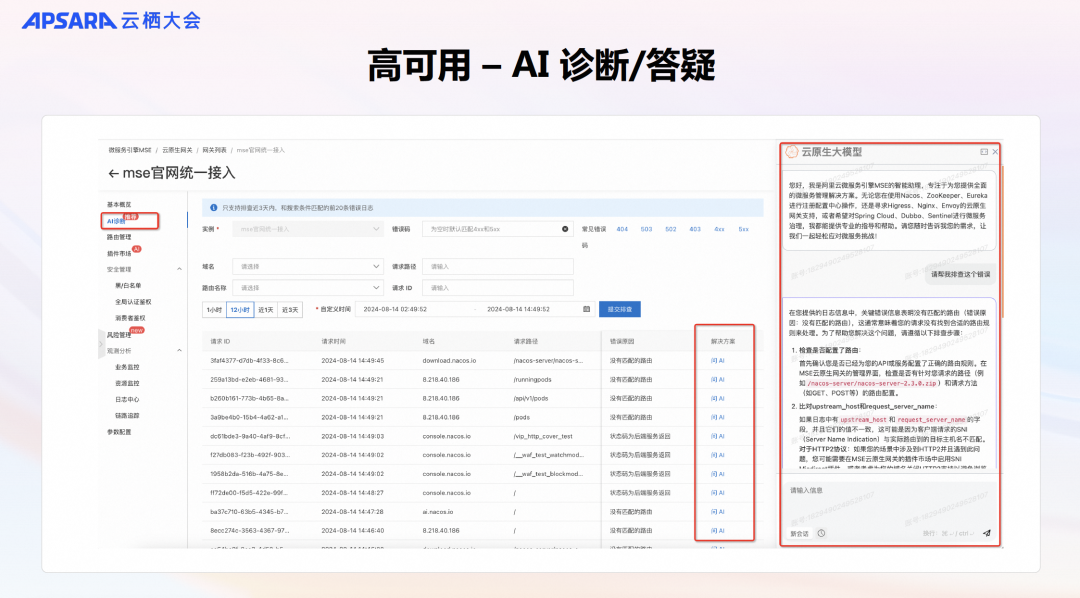The width and height of the screenshot is (1080, 598).
Task: Click 问AI for the /vip_http_cover_test row
Action: tap(718, 436)
